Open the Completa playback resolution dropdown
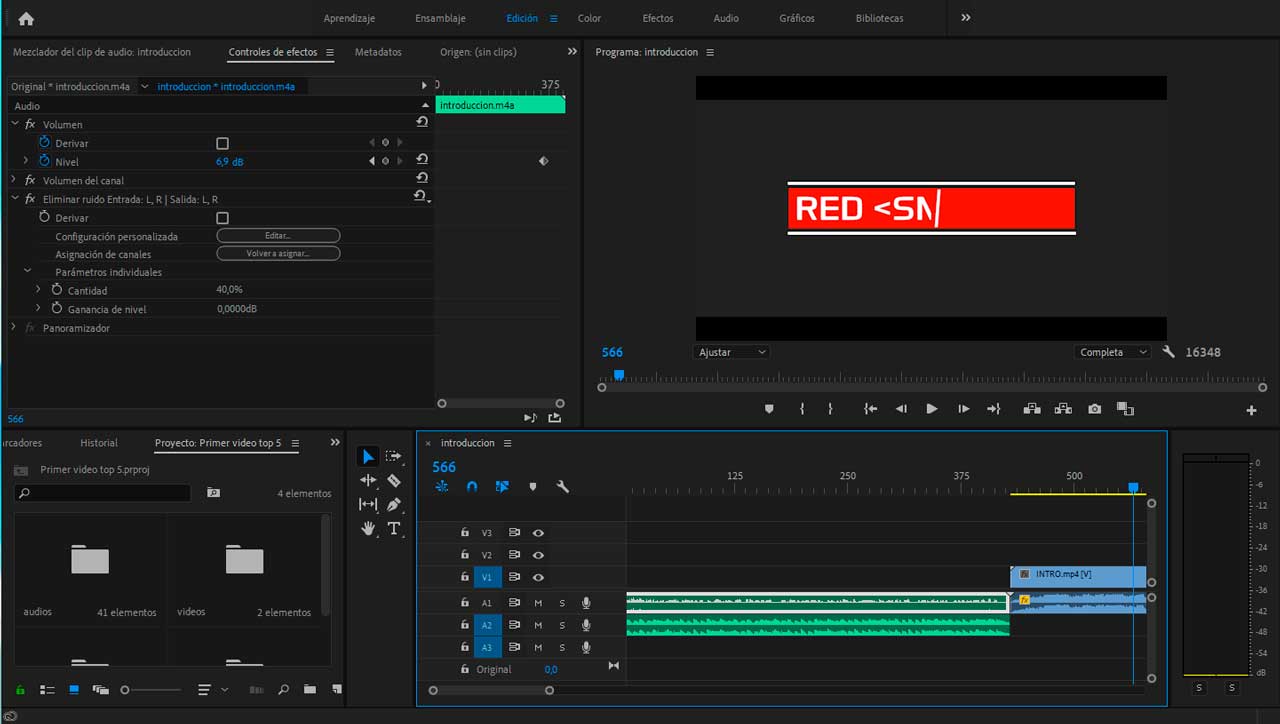Screen dimensions: 1280x724 point(1112,352)
